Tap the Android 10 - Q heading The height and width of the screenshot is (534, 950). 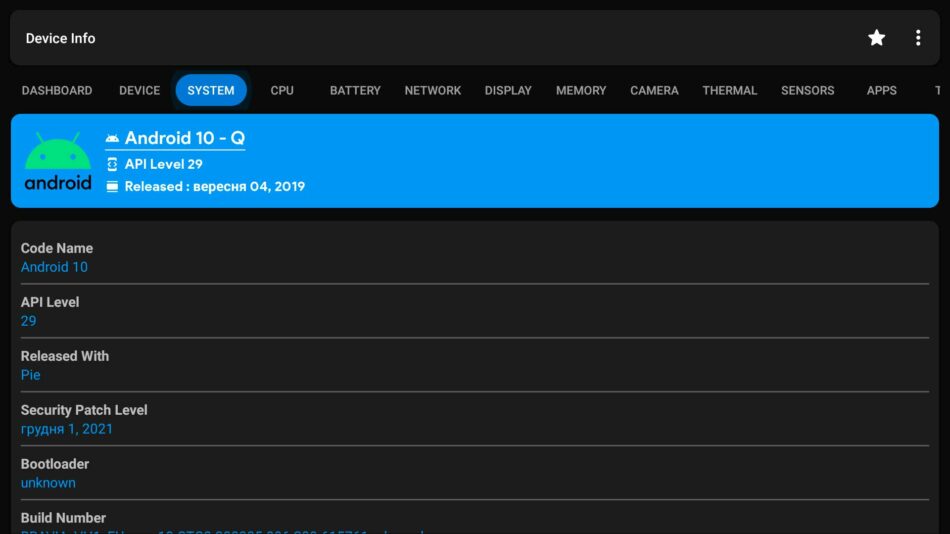point(185,138)
